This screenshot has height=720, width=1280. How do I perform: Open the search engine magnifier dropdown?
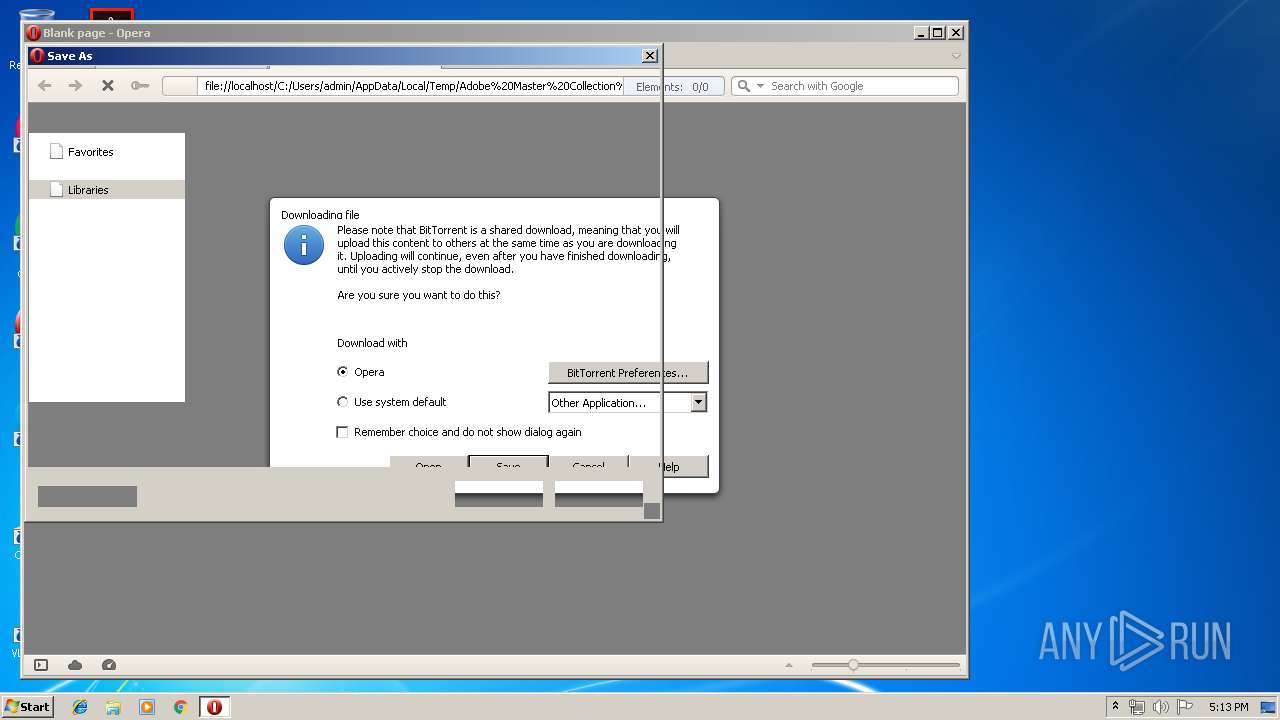[x=750, y=86]
